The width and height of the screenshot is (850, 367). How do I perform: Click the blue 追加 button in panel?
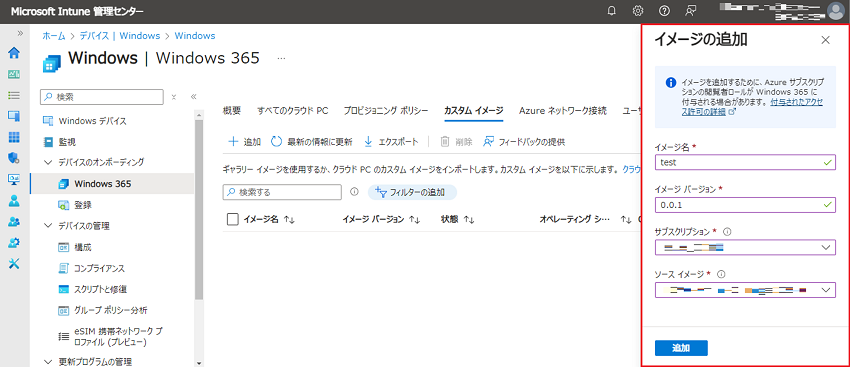(681, 348)
